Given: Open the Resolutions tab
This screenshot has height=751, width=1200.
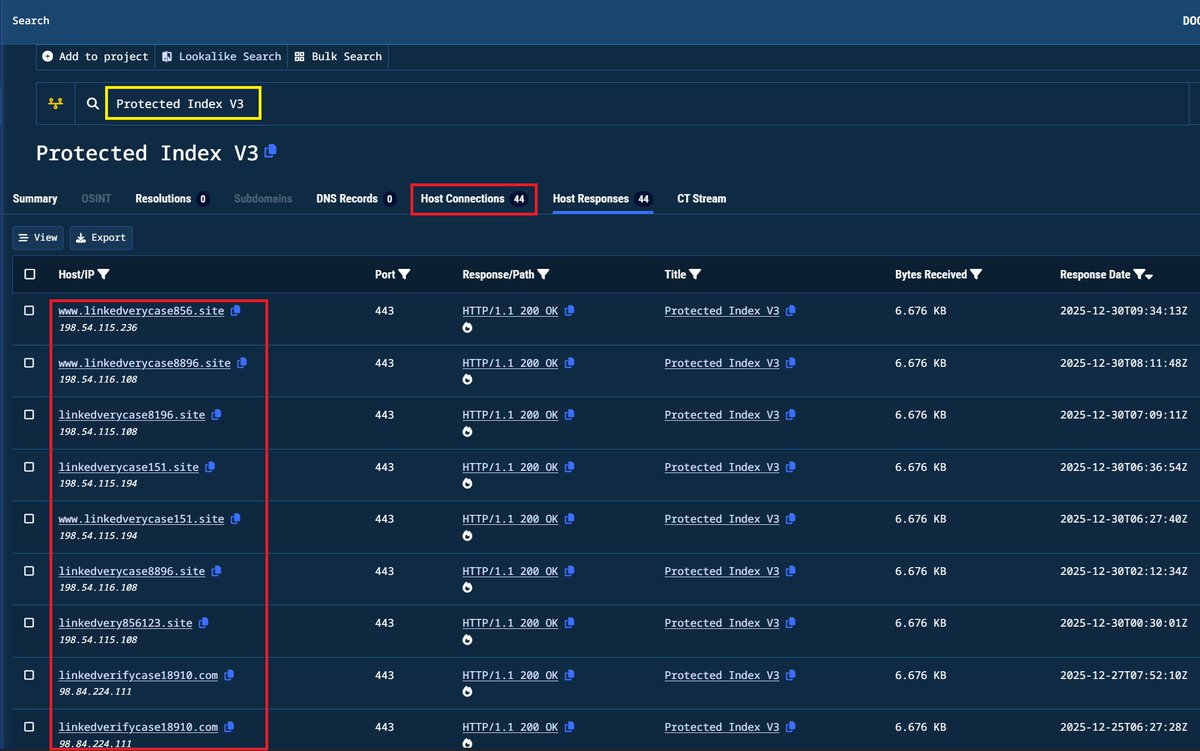Looking at the screenshot, I should (172, 198).
